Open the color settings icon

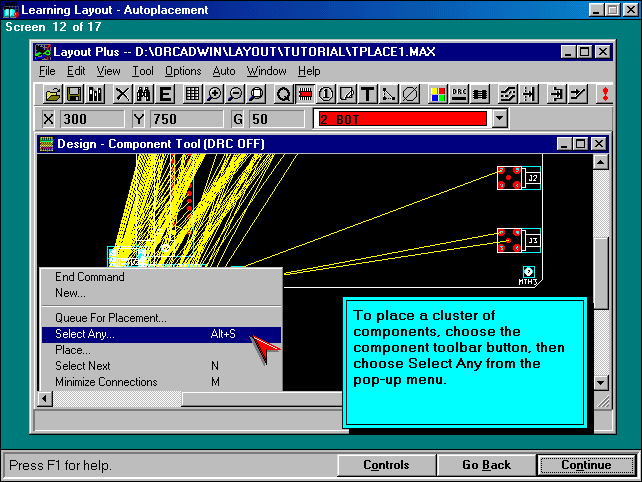[x=438, y=94]
